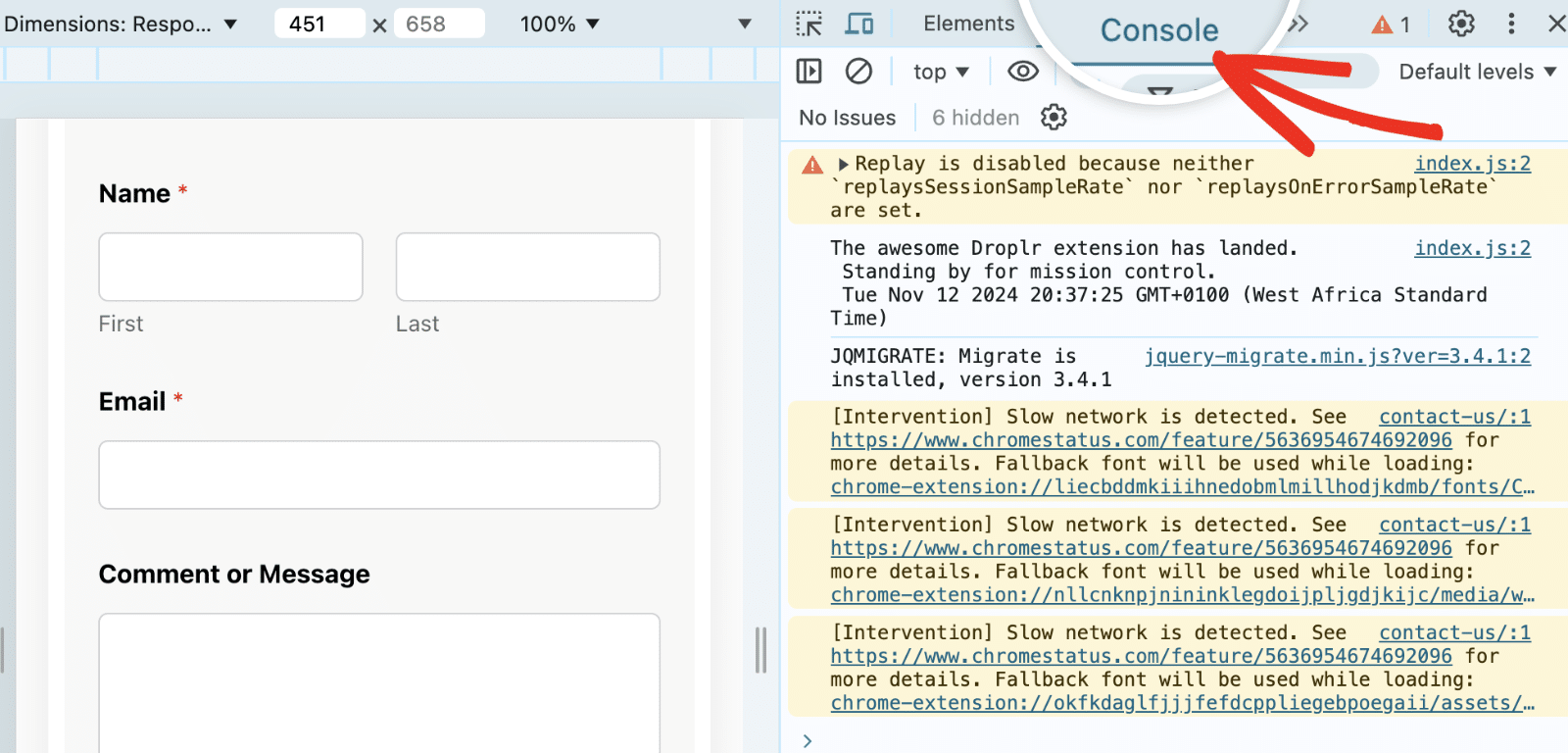
Task: Open the liecbddmkiiihnedobmlmillhodjkdmb fonts link
Action: click(1183, 487)
